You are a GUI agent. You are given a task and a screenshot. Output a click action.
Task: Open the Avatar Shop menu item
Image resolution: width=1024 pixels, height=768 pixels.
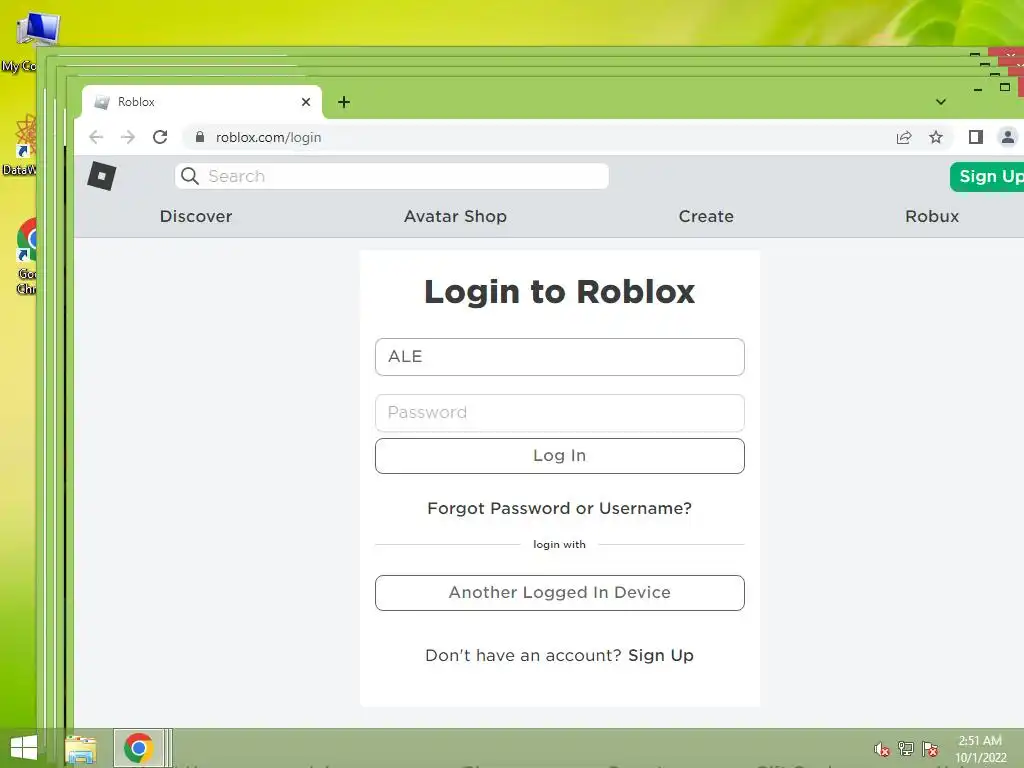tap(455, 216)
